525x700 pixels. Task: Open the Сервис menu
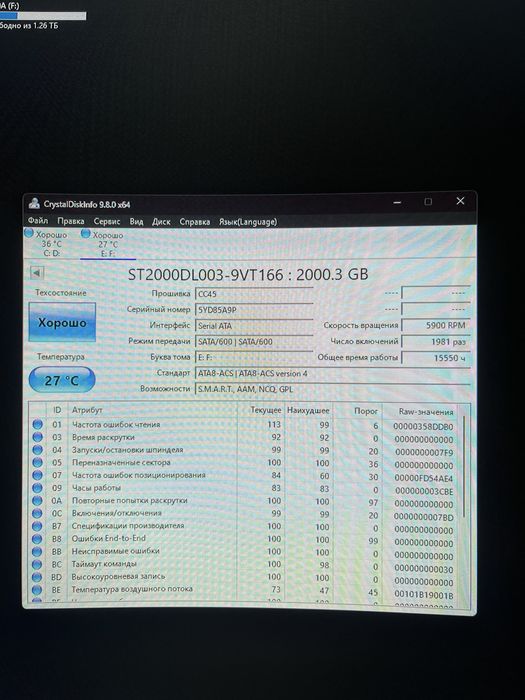(x=107, y=221)
